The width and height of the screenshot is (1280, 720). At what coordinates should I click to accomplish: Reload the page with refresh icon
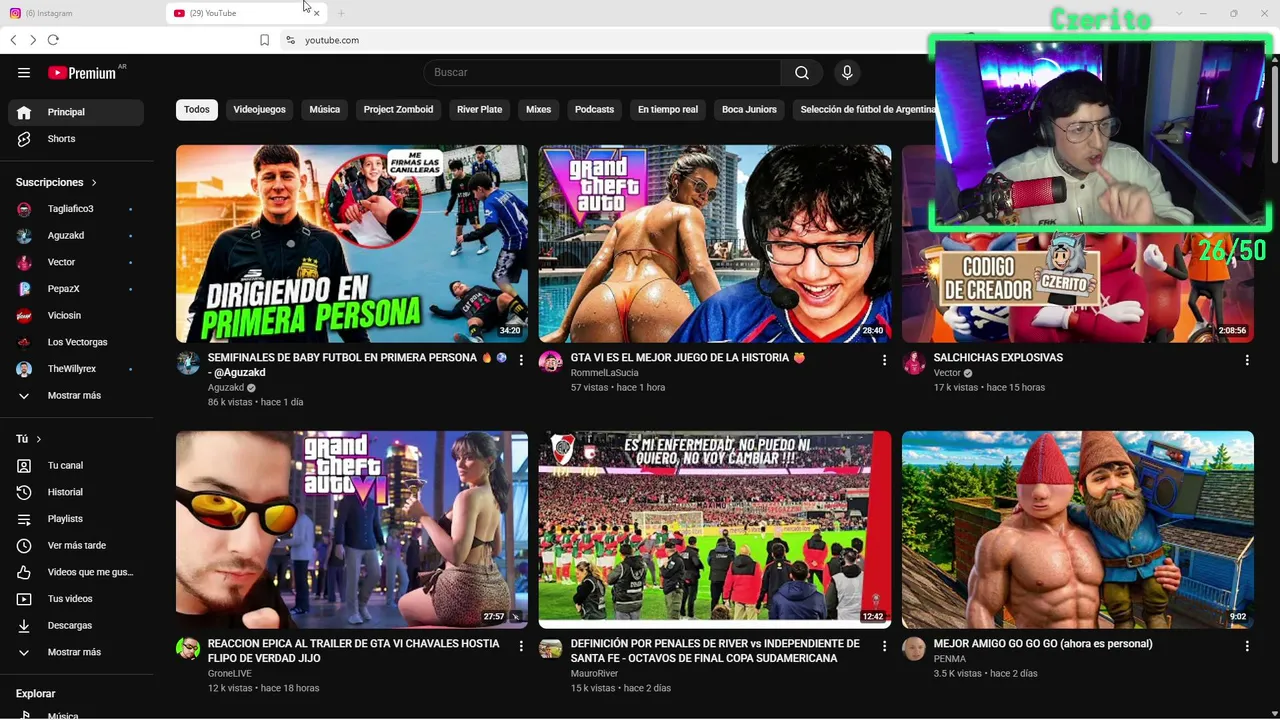(53, 40)
